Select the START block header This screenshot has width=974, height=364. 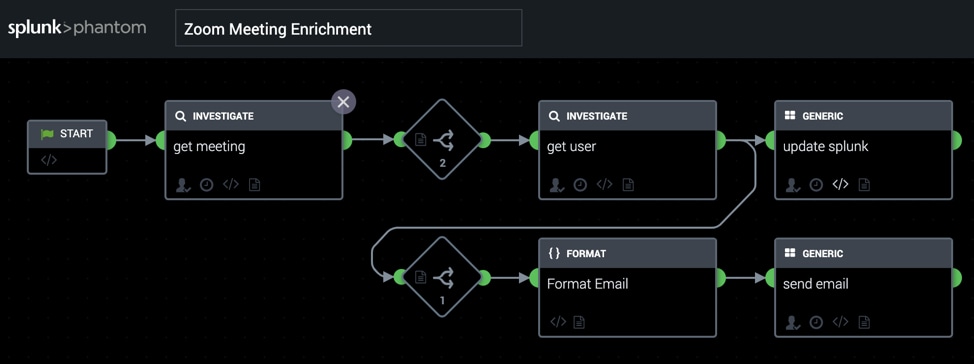coord(67,134)
